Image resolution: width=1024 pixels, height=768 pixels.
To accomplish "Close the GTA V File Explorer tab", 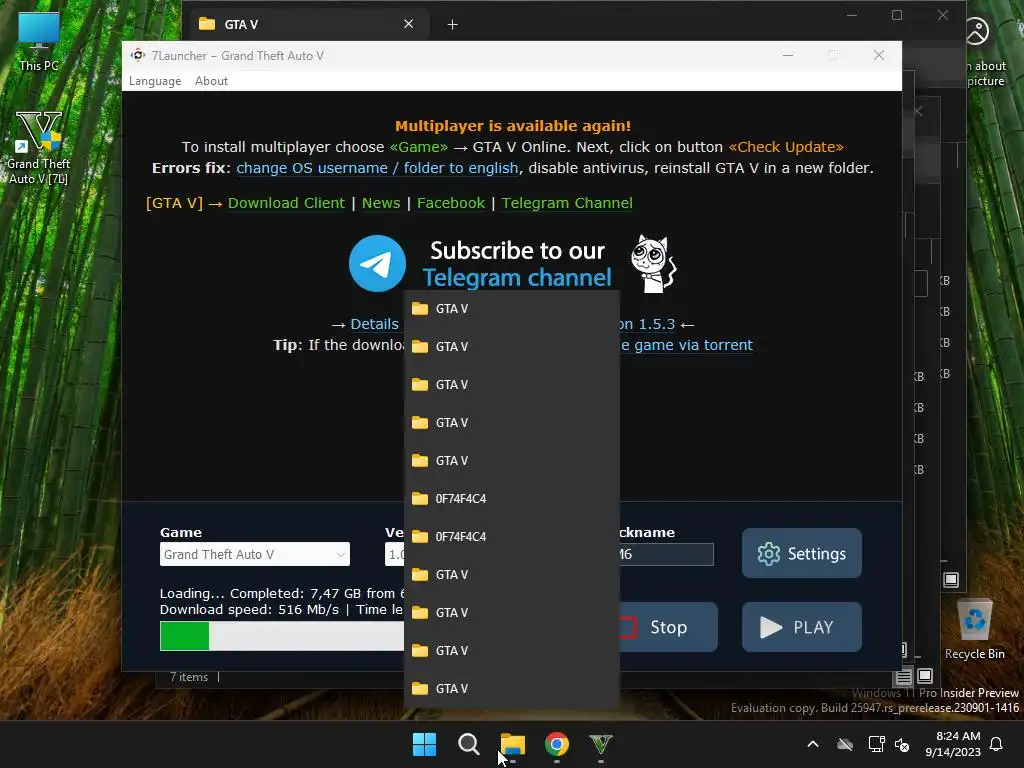I will click(x=409, y=24).
